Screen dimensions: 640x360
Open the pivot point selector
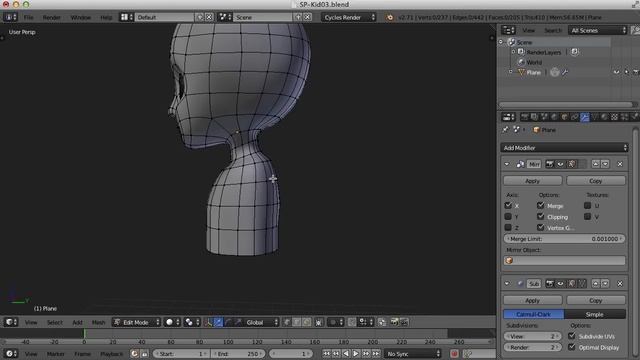click(x=192, y=322)
